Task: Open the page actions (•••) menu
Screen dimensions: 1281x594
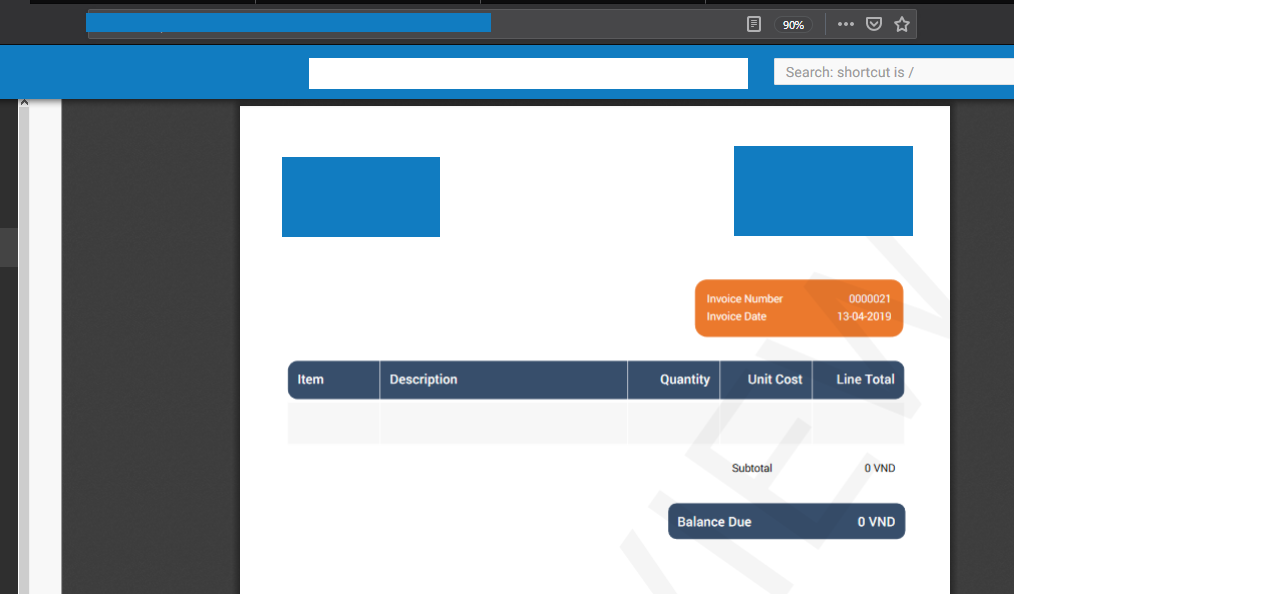Action: click(x=845, y=23)
